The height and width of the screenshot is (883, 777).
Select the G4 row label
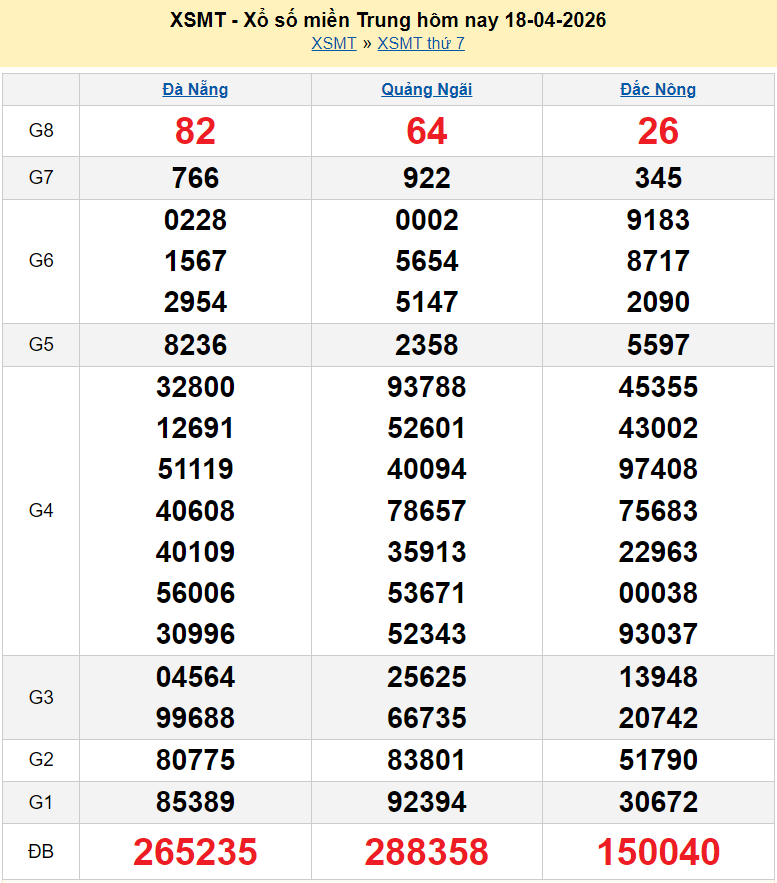click(x=41, y=511)
